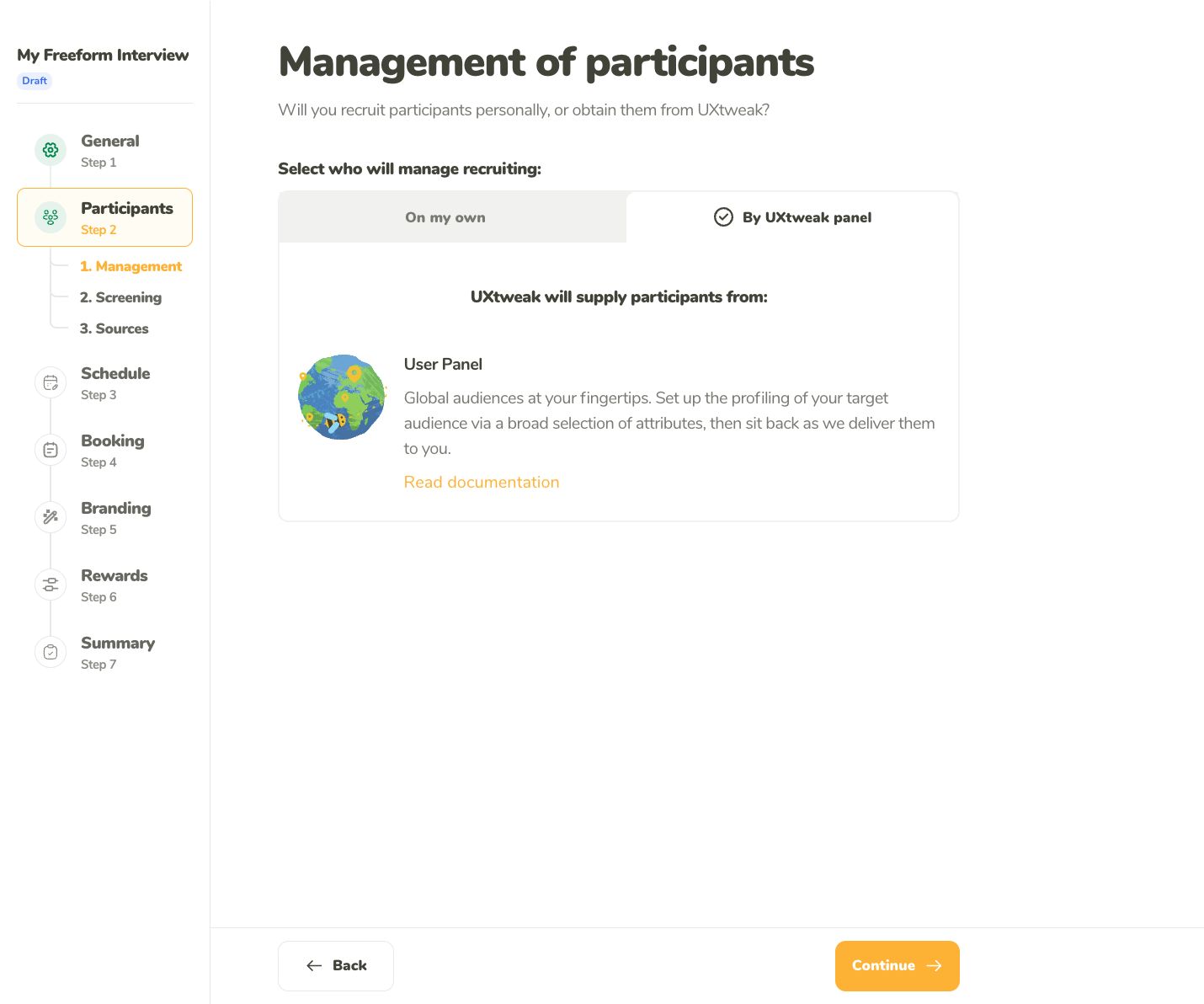
Task: Go to General Step 1
Action: click(x=104, y=150)
